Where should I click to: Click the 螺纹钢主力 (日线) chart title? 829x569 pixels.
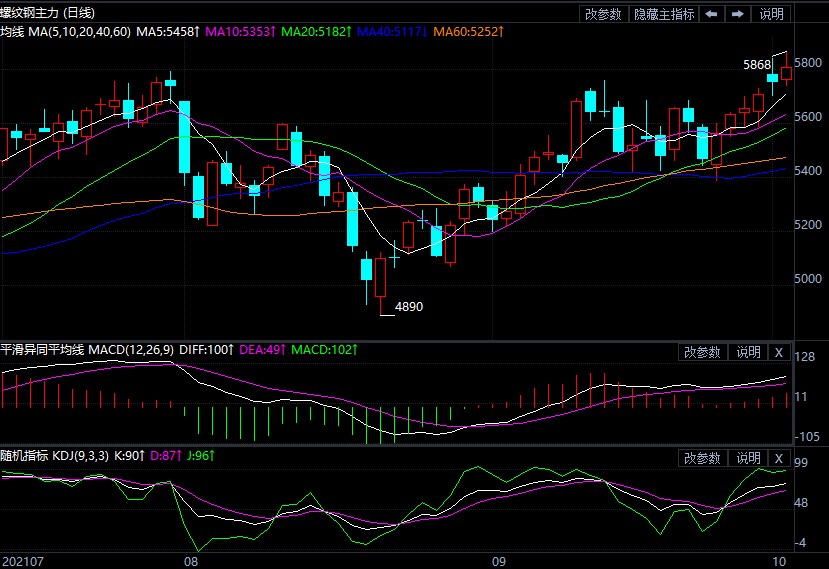(x=47, y=14)
